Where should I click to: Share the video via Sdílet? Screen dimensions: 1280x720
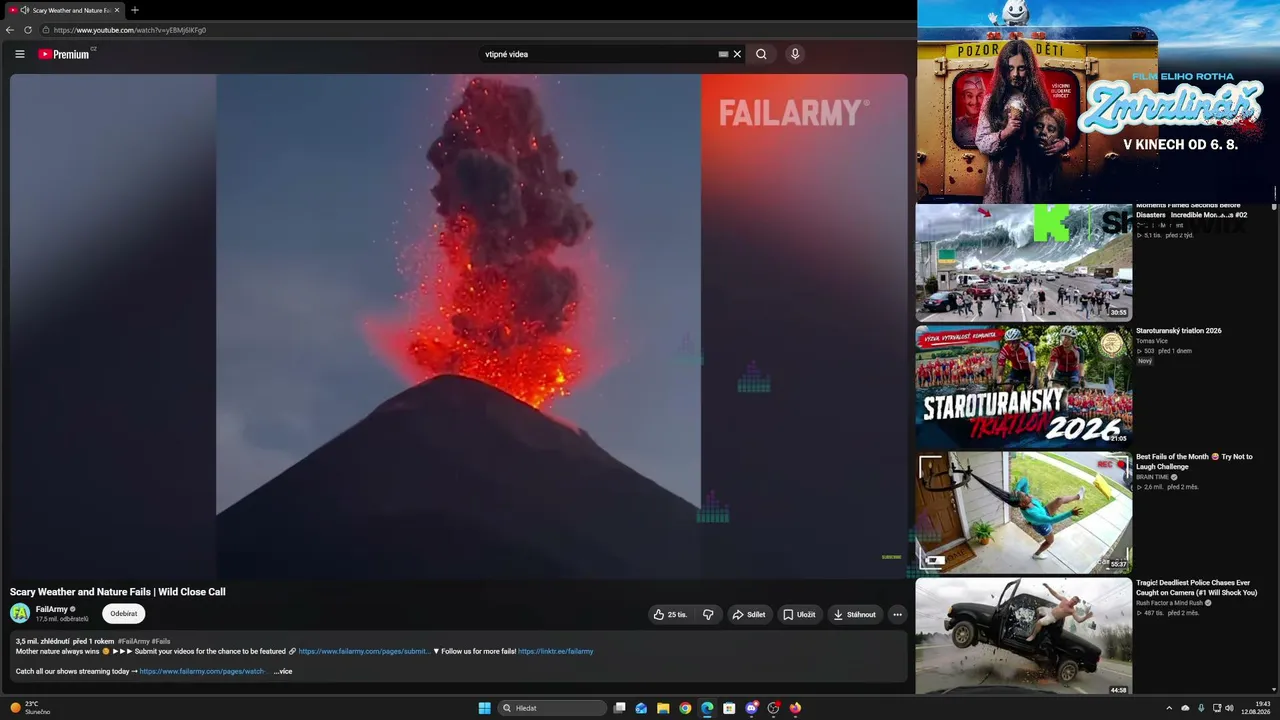[x=748, y=614]
